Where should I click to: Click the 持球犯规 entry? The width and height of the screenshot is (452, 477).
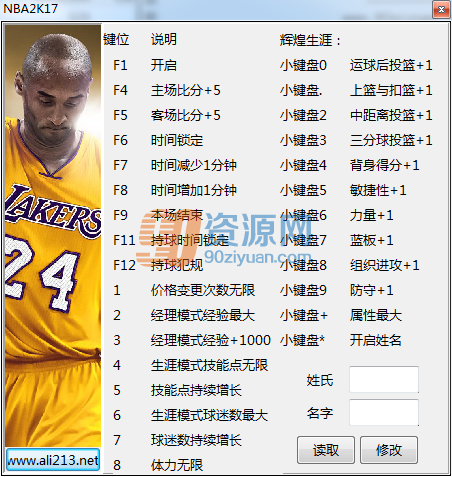click(x=177, y=265)
